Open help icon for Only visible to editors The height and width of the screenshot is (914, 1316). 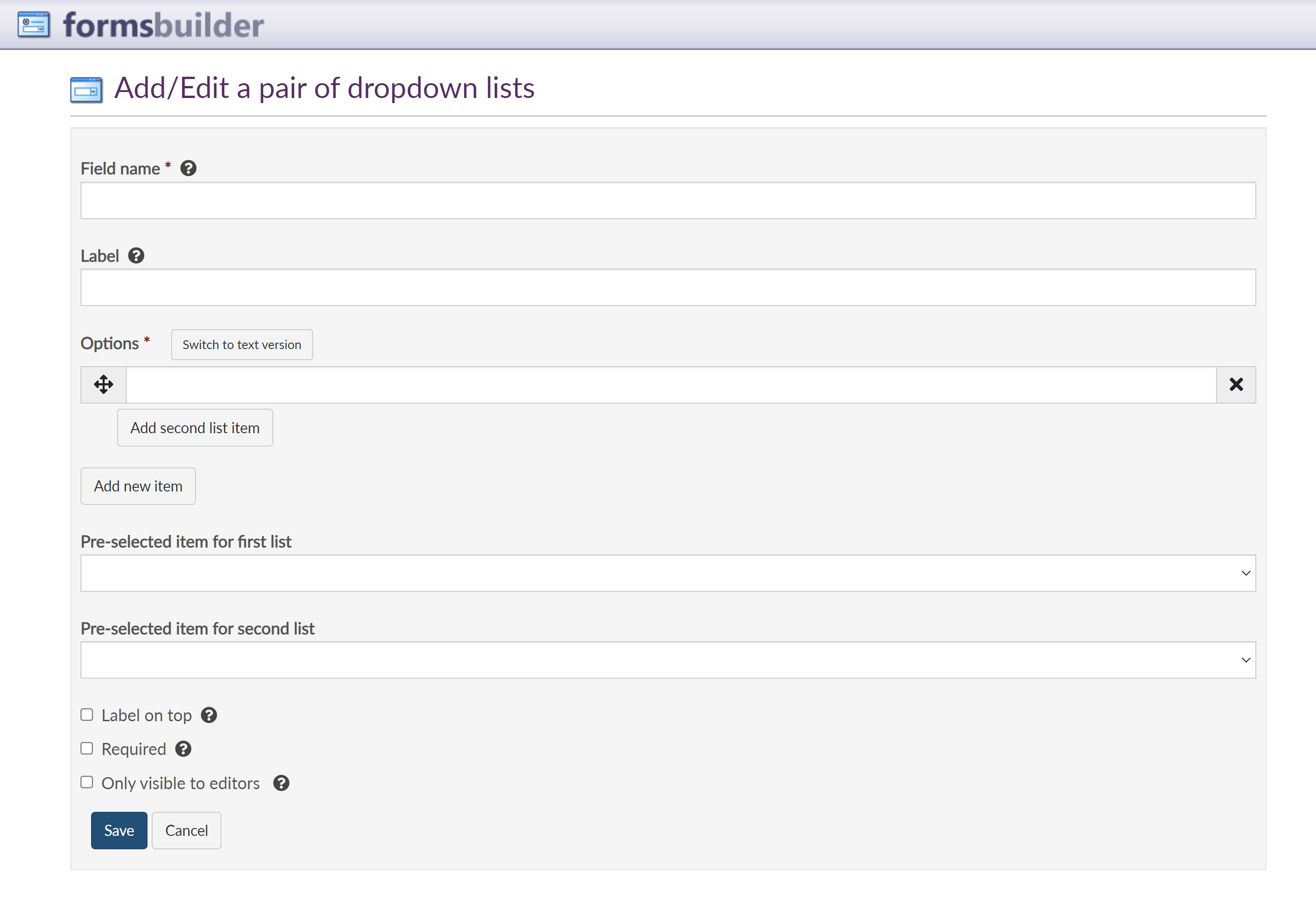coord(281,783)
